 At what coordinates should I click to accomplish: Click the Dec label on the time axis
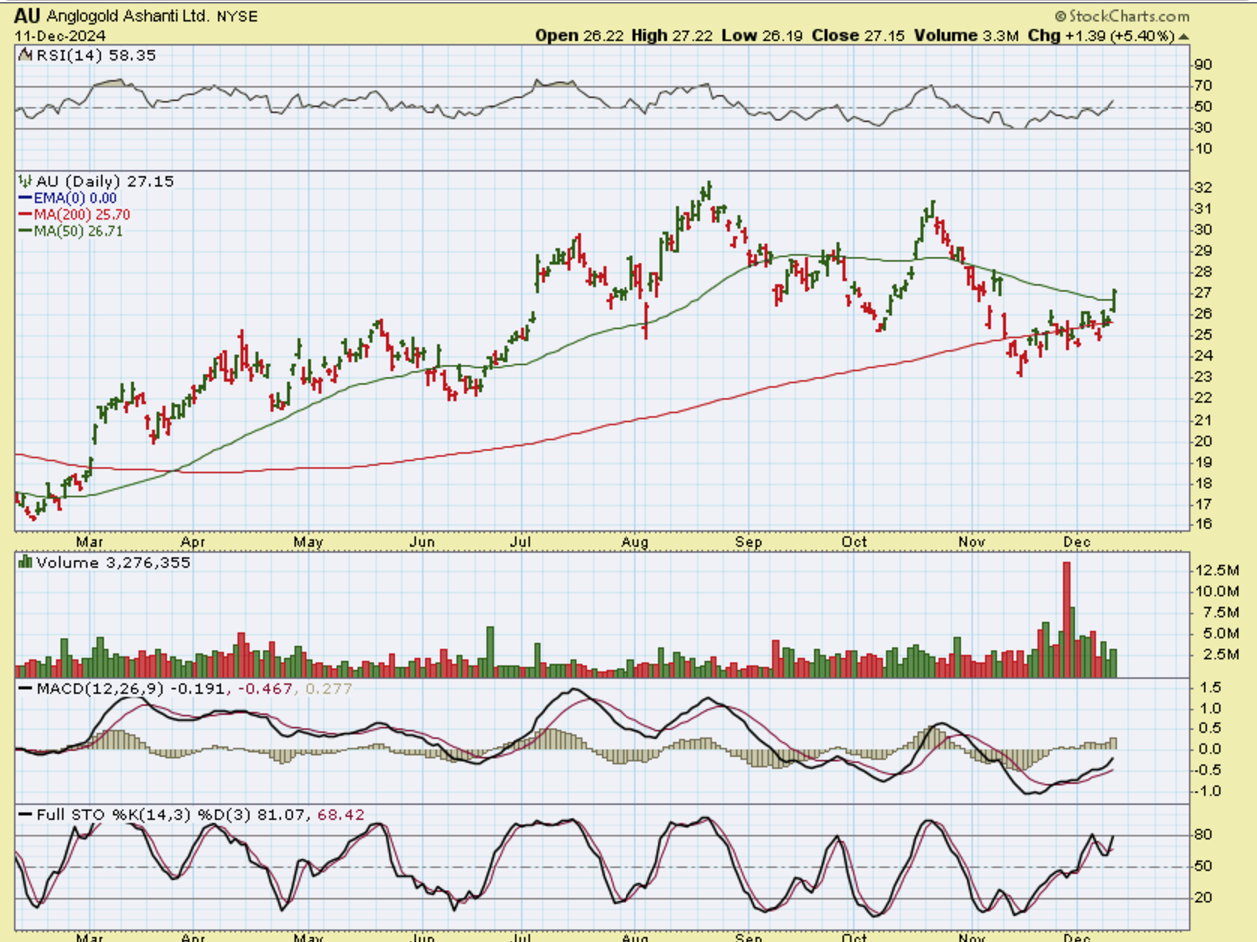[1075, 542]
